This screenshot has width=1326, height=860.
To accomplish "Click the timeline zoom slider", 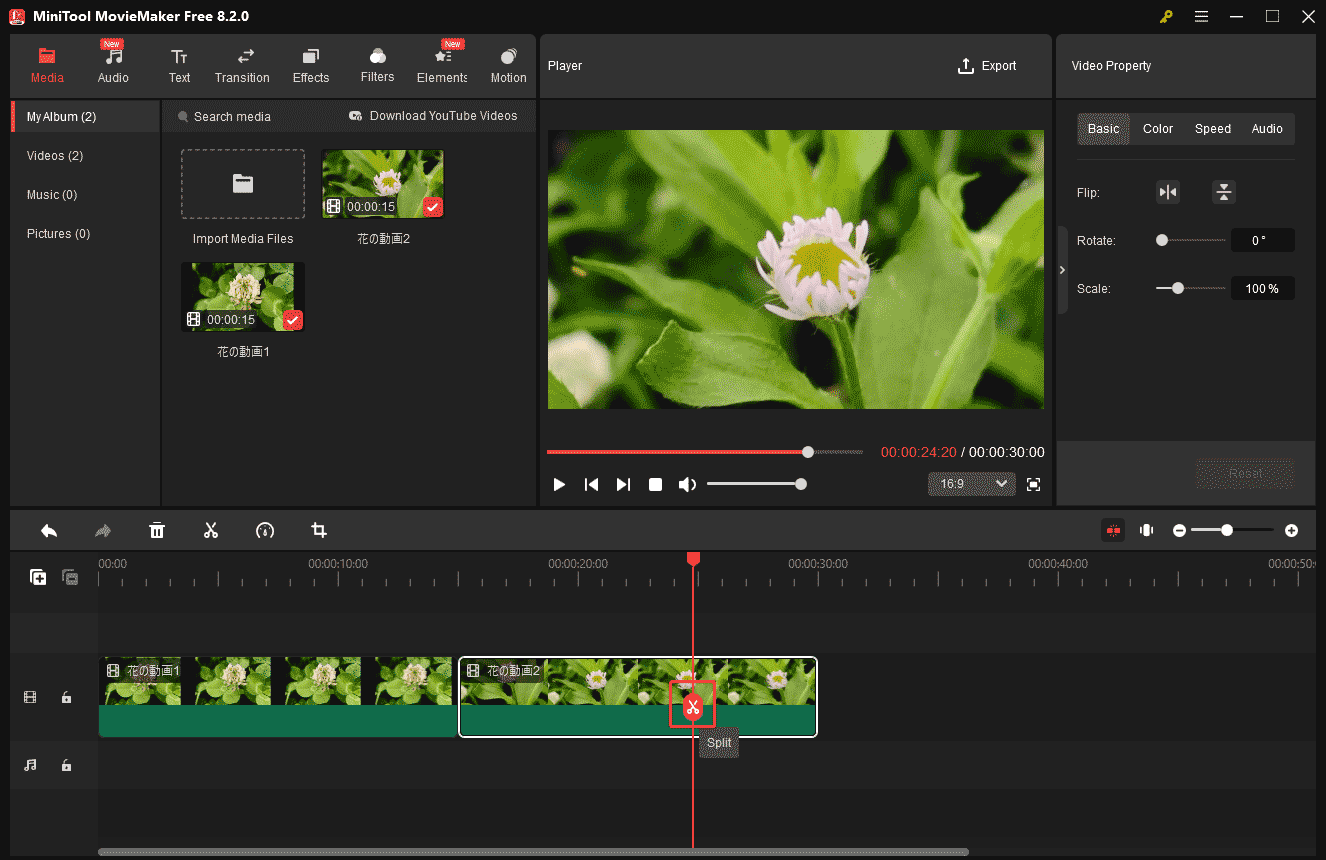I will pyautogui.click(x=1232, y=530).
